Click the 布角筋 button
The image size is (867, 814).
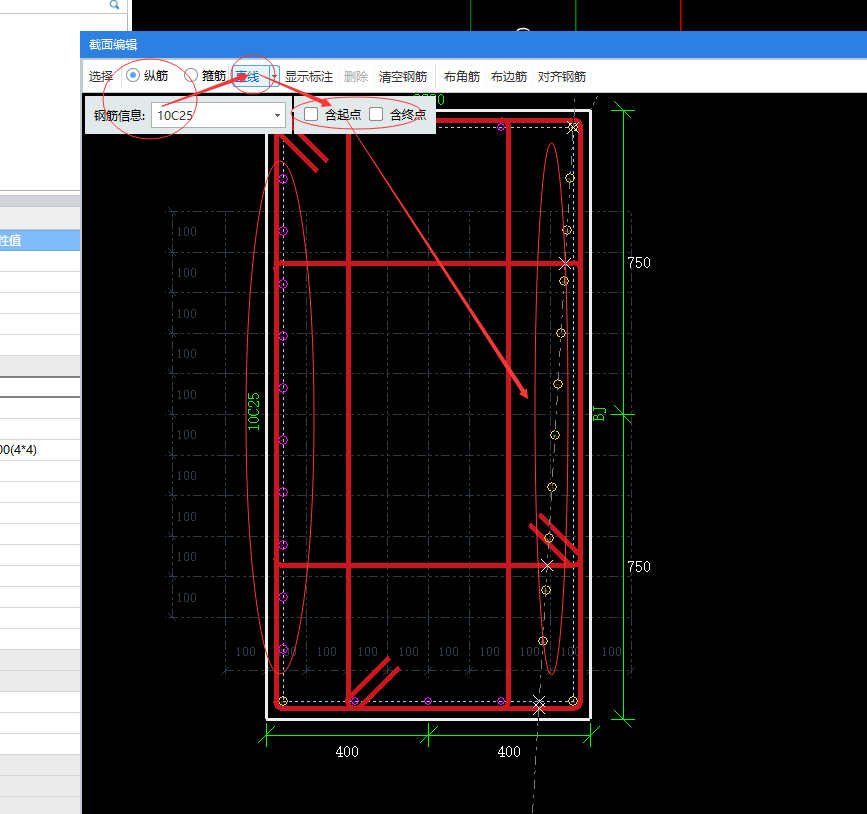tap(462, 76)
